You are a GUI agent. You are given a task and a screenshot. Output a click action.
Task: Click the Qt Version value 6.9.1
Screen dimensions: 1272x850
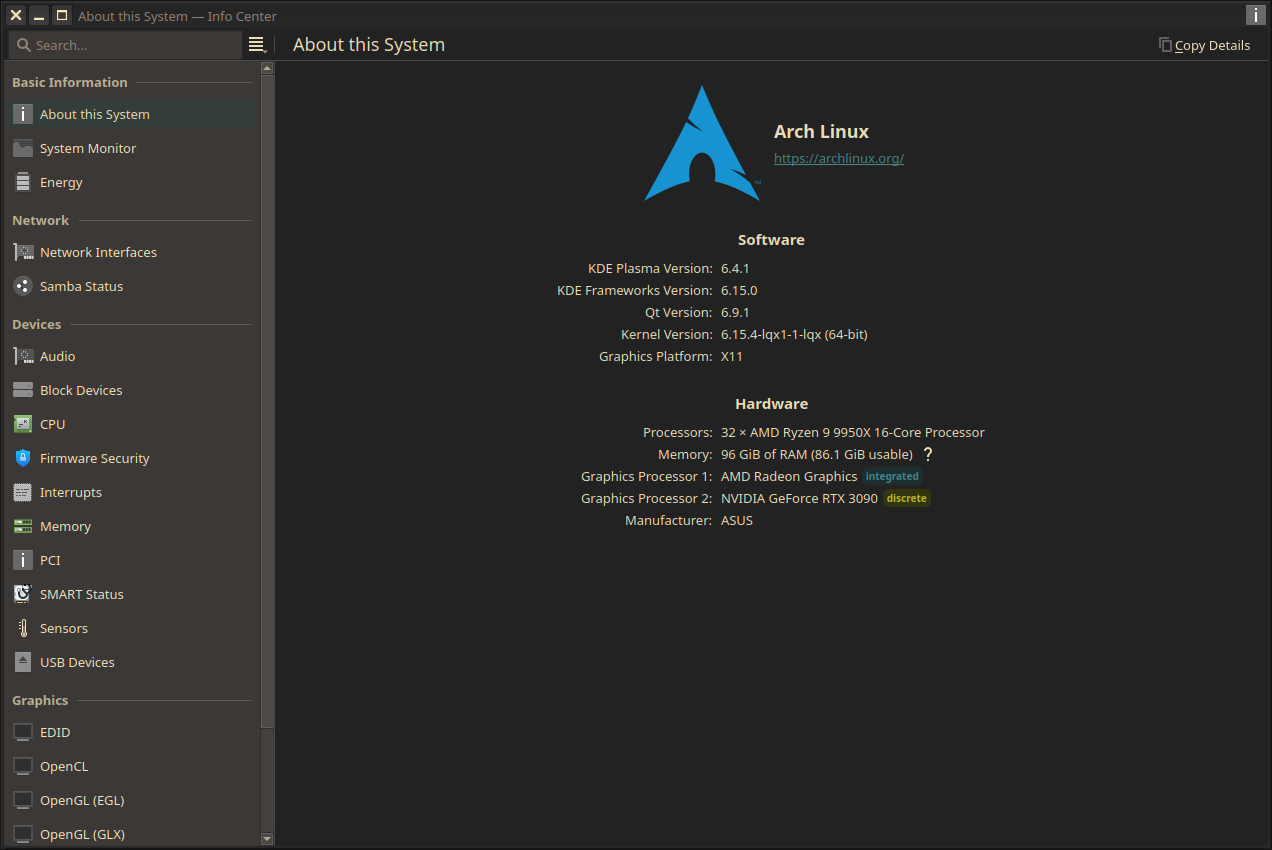[x=735, y=312]
